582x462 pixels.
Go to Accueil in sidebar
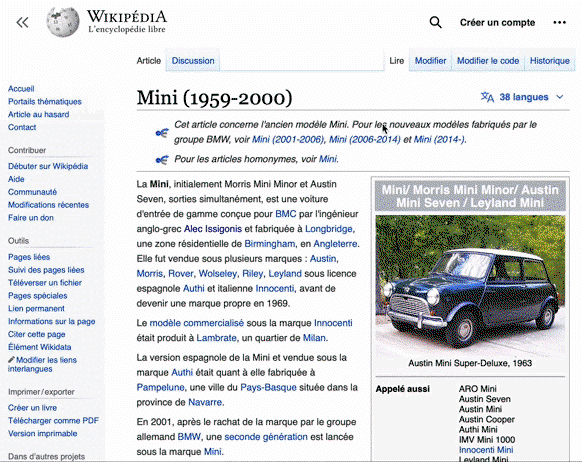pyautogui.click(x=21, y=89)
